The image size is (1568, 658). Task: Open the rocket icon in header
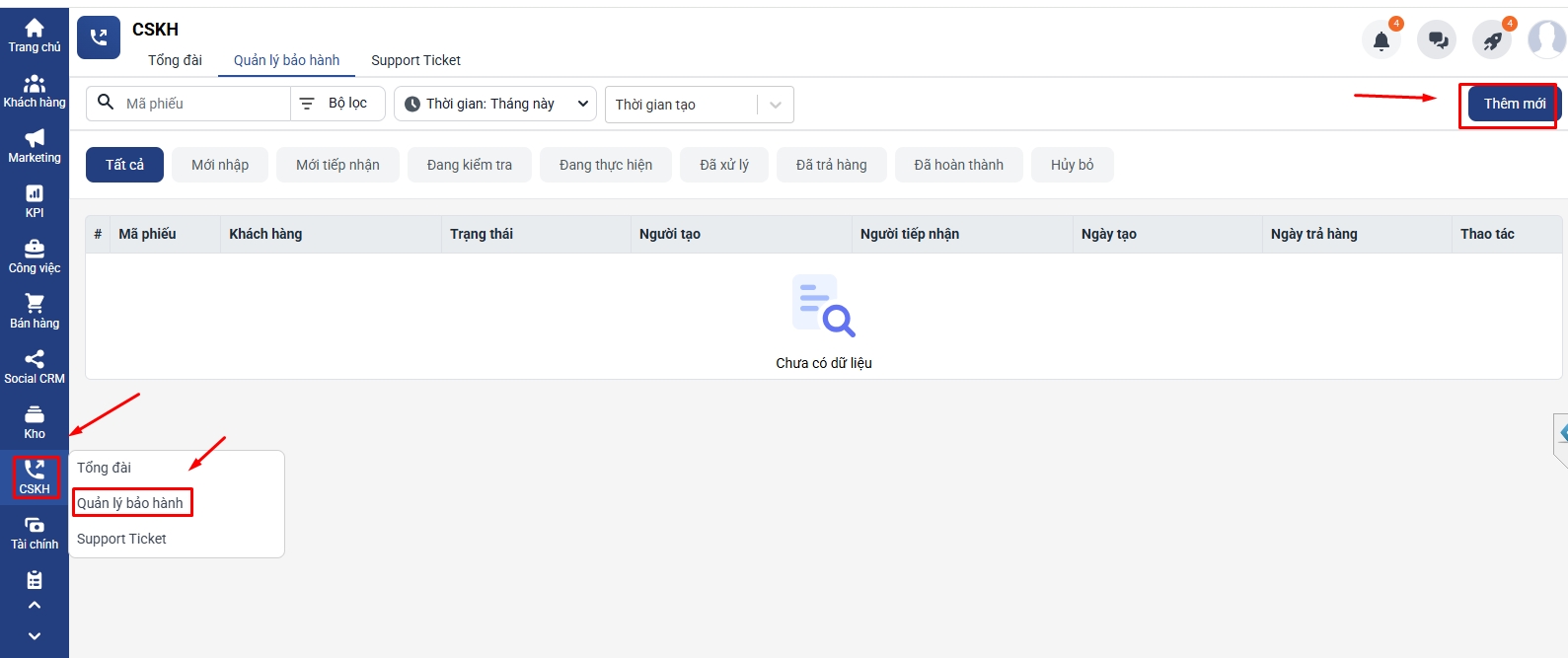click(x=1492, y=40)
